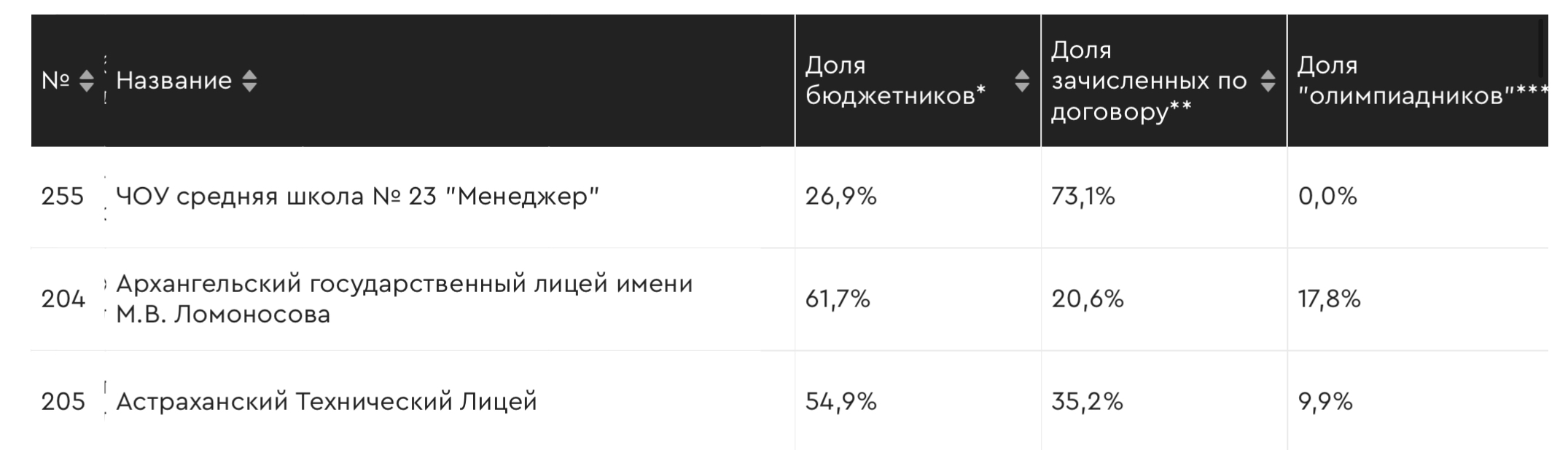Click the № header label
The height and width of the screenshot is (450, 1568).
pos(55,80)
